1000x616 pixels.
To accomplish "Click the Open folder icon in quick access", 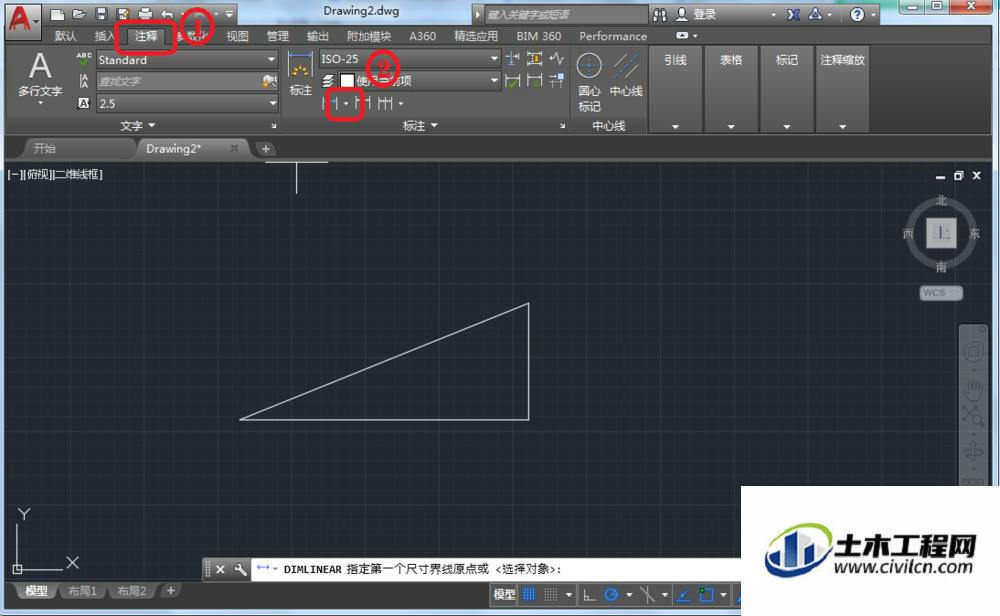I will point(78,14).
